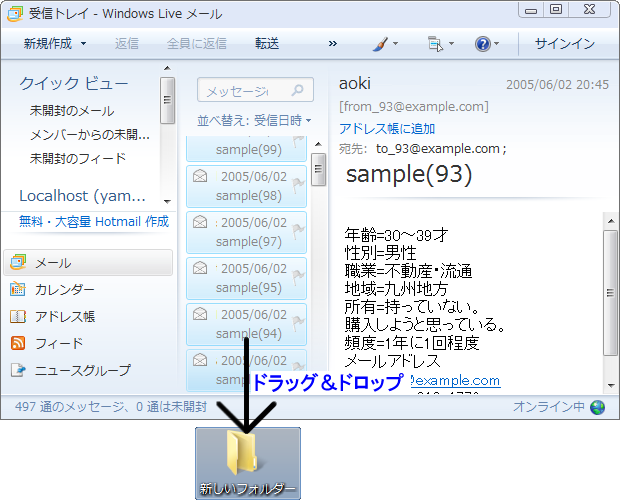Viewport: 620px width, 500px height.
Task: Expand the toolbar overflow chevron »
Action: 332,44
